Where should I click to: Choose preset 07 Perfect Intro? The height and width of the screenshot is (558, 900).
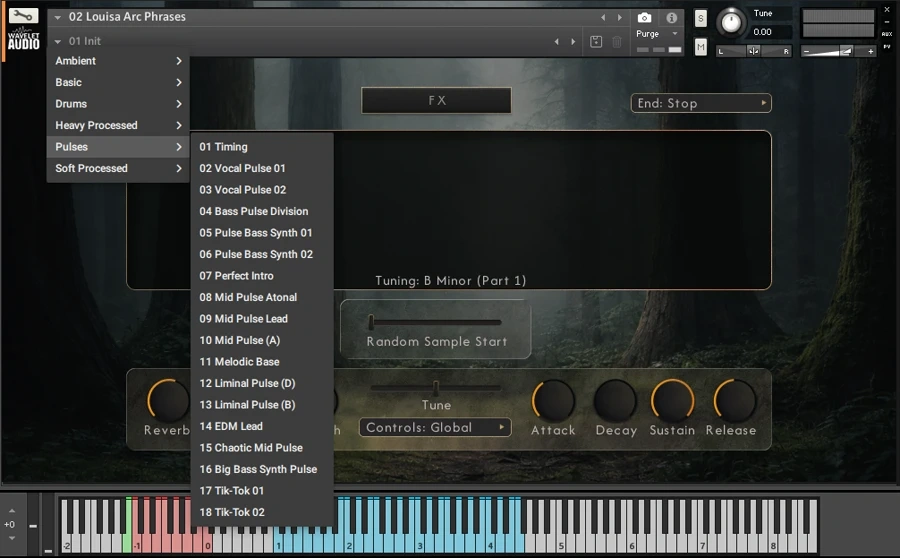262,276
